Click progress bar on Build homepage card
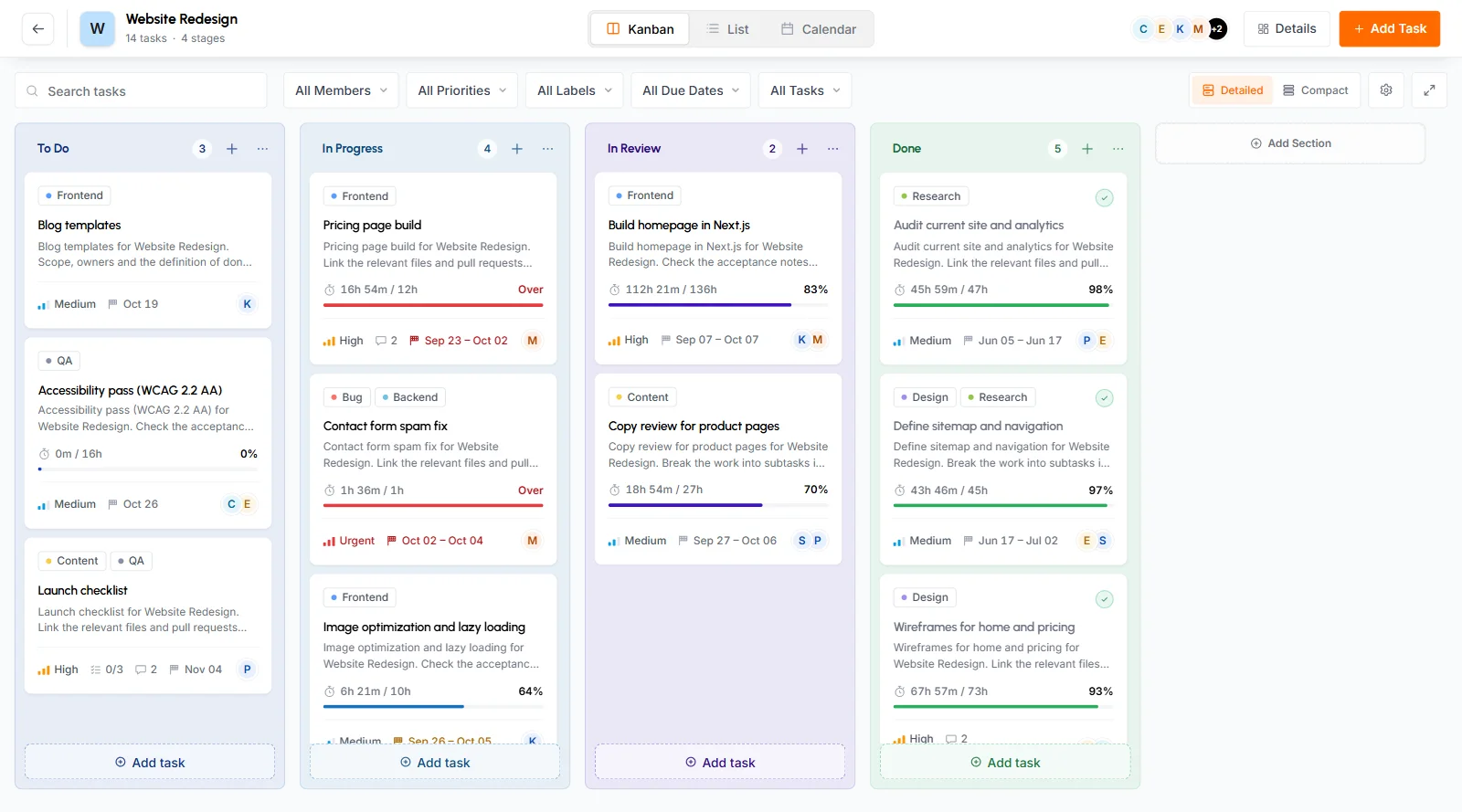This screenshot has width=1462, height=812. point(718,305)
